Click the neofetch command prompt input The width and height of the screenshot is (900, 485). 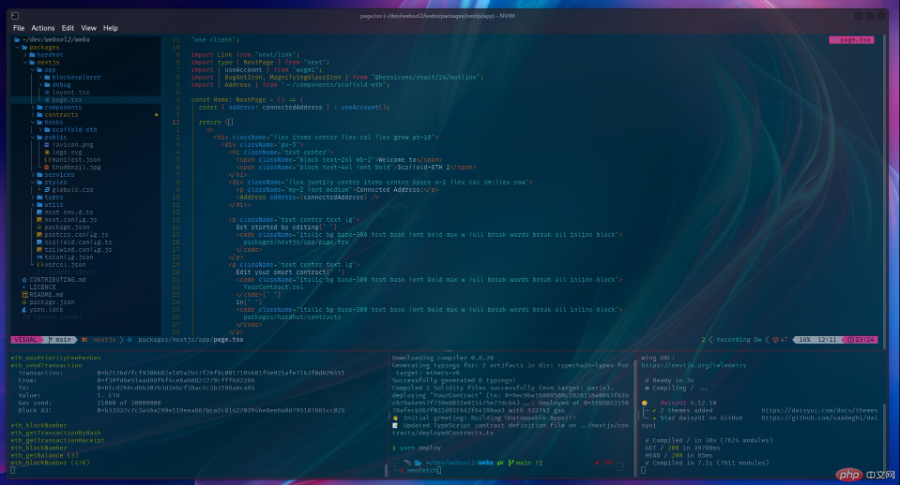click(424, 470)
